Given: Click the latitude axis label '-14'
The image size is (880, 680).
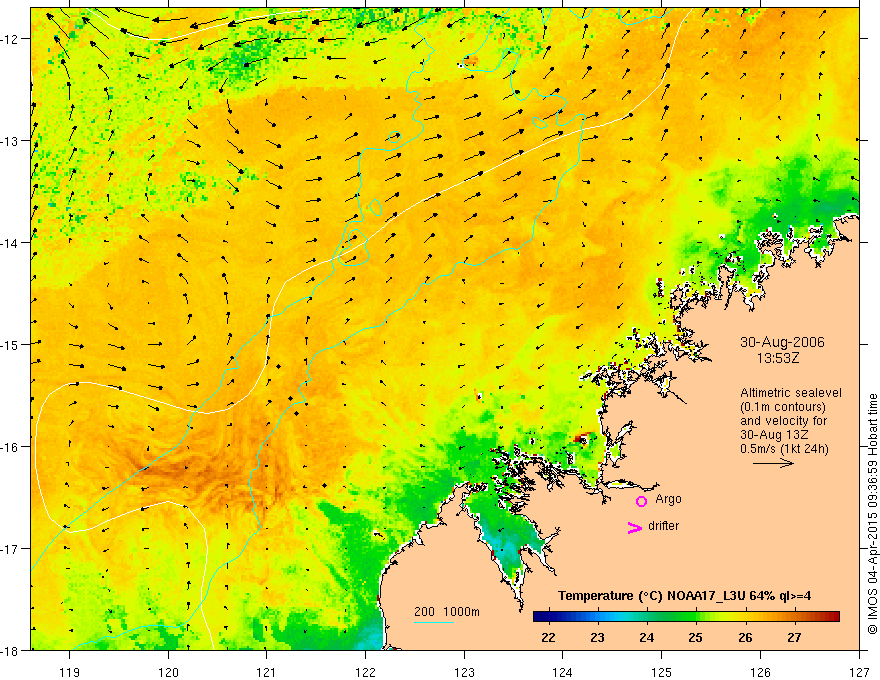Looking at the screenshot, I should [11, 242].
